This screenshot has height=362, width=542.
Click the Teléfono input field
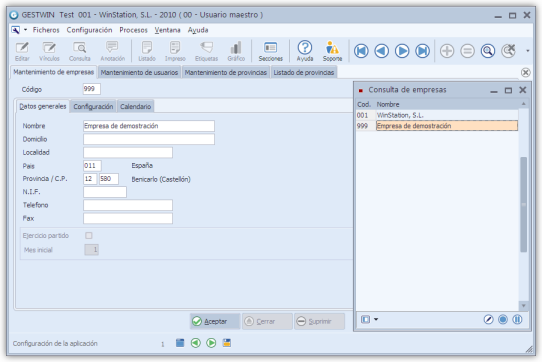click(128, 205)
